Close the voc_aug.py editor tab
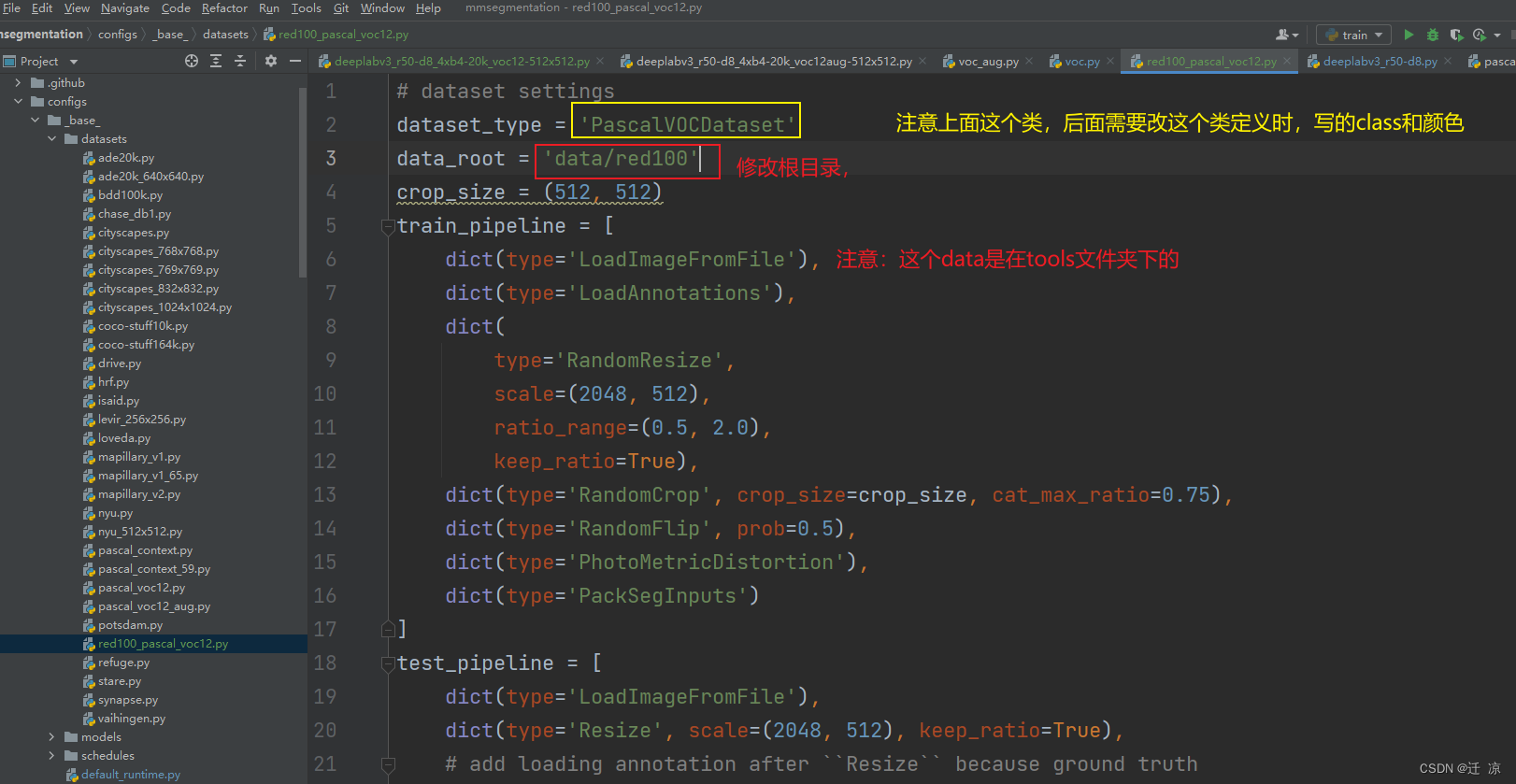 point(1029,61)
